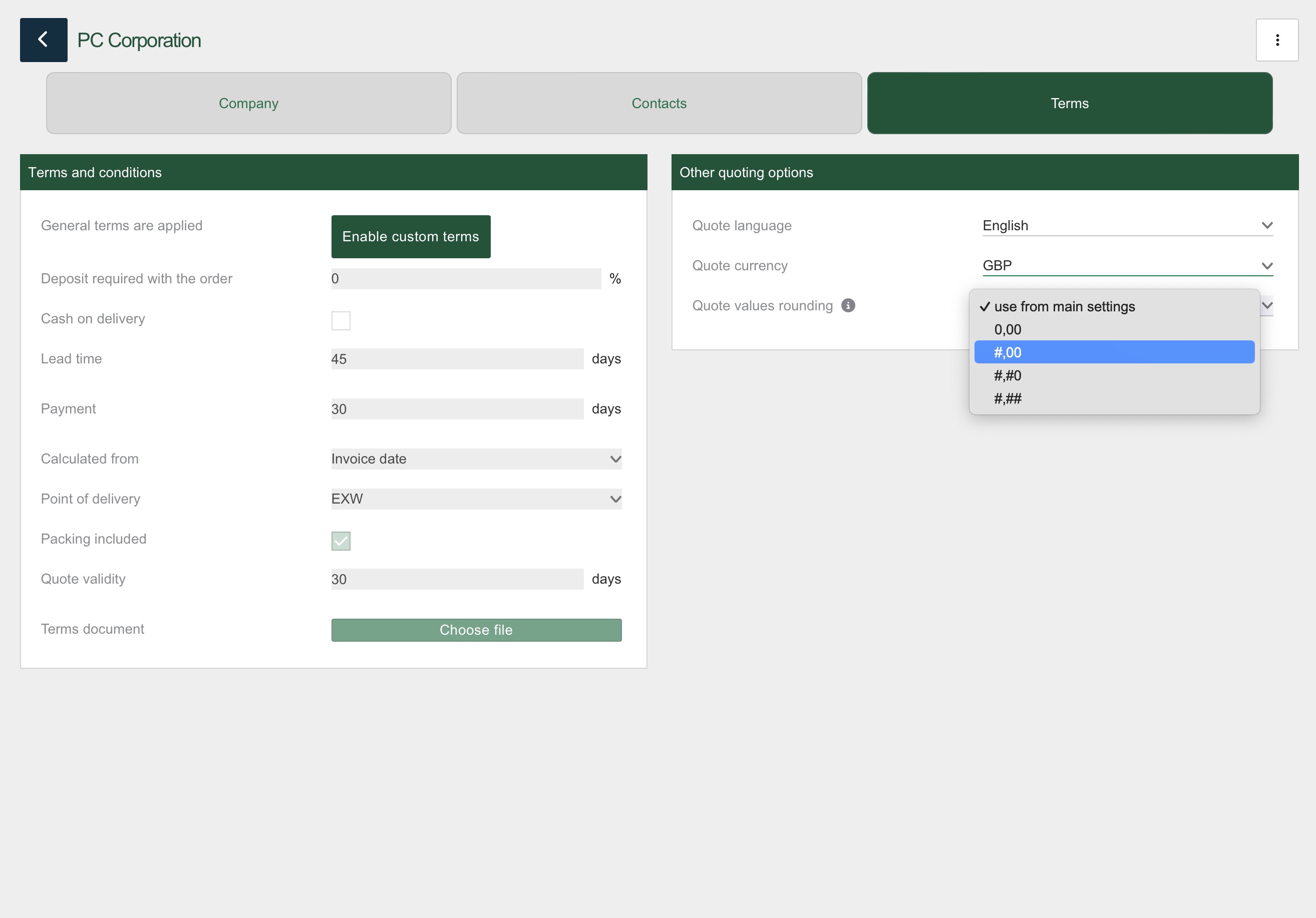Click the info icon beside Quote values rounding
The width and height of the screenshot is (1316, 918).
pyautogui.click(x=848, y=305)
